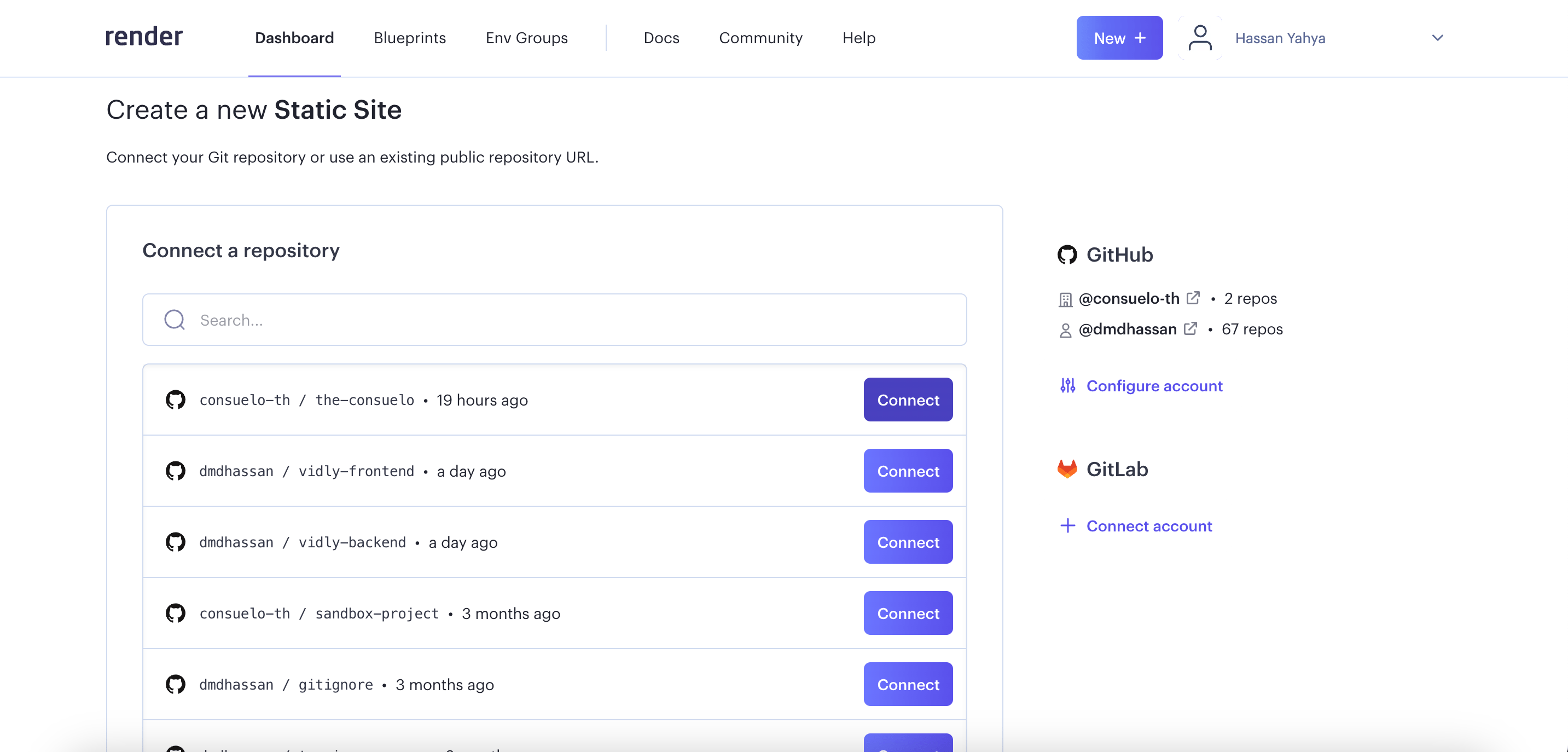Click the Search repository field
Screen dimensions: 1568x752
pyautogui.click(x=555, y=320)
